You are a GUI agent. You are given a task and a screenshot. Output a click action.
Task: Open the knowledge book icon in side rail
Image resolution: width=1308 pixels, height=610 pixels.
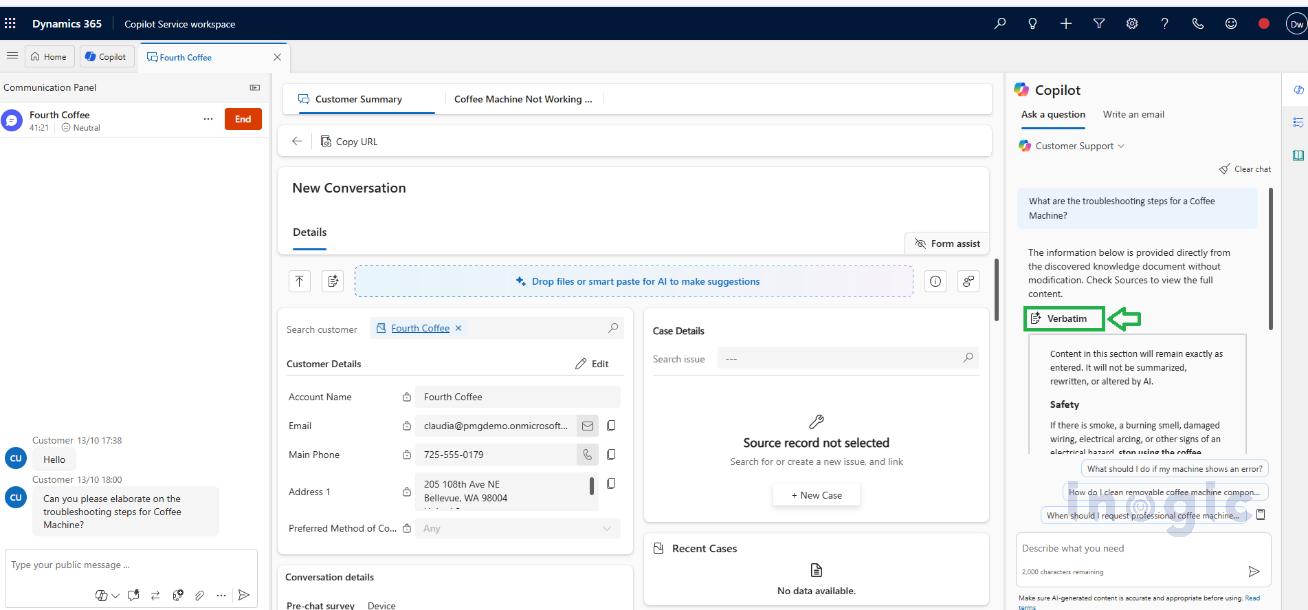[x=1298, y=155]
